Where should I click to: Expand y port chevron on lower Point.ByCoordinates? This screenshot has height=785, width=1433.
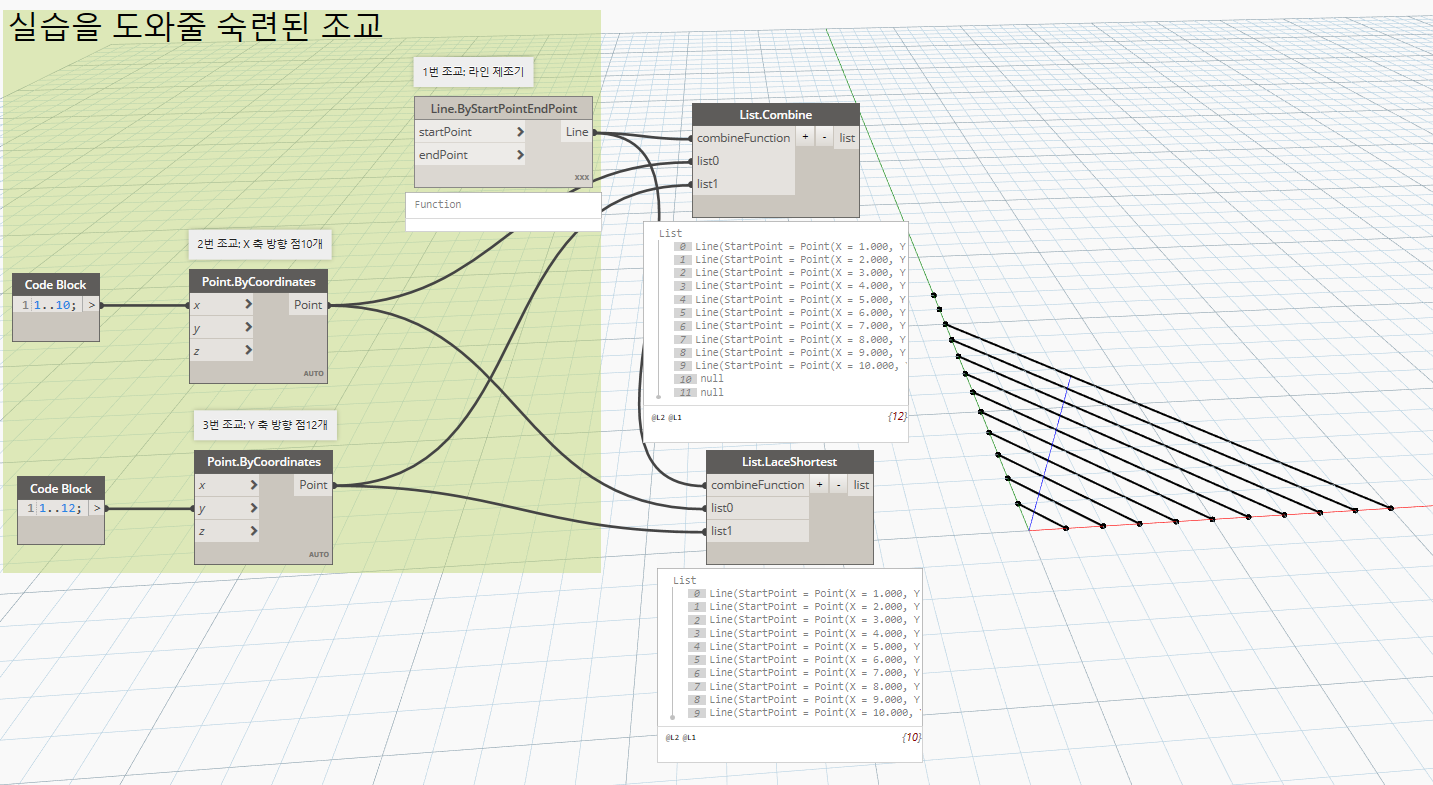click(253, 508)
